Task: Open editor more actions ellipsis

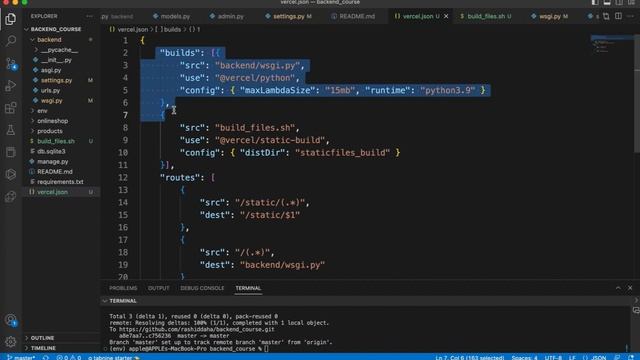Action: point(631,16)
